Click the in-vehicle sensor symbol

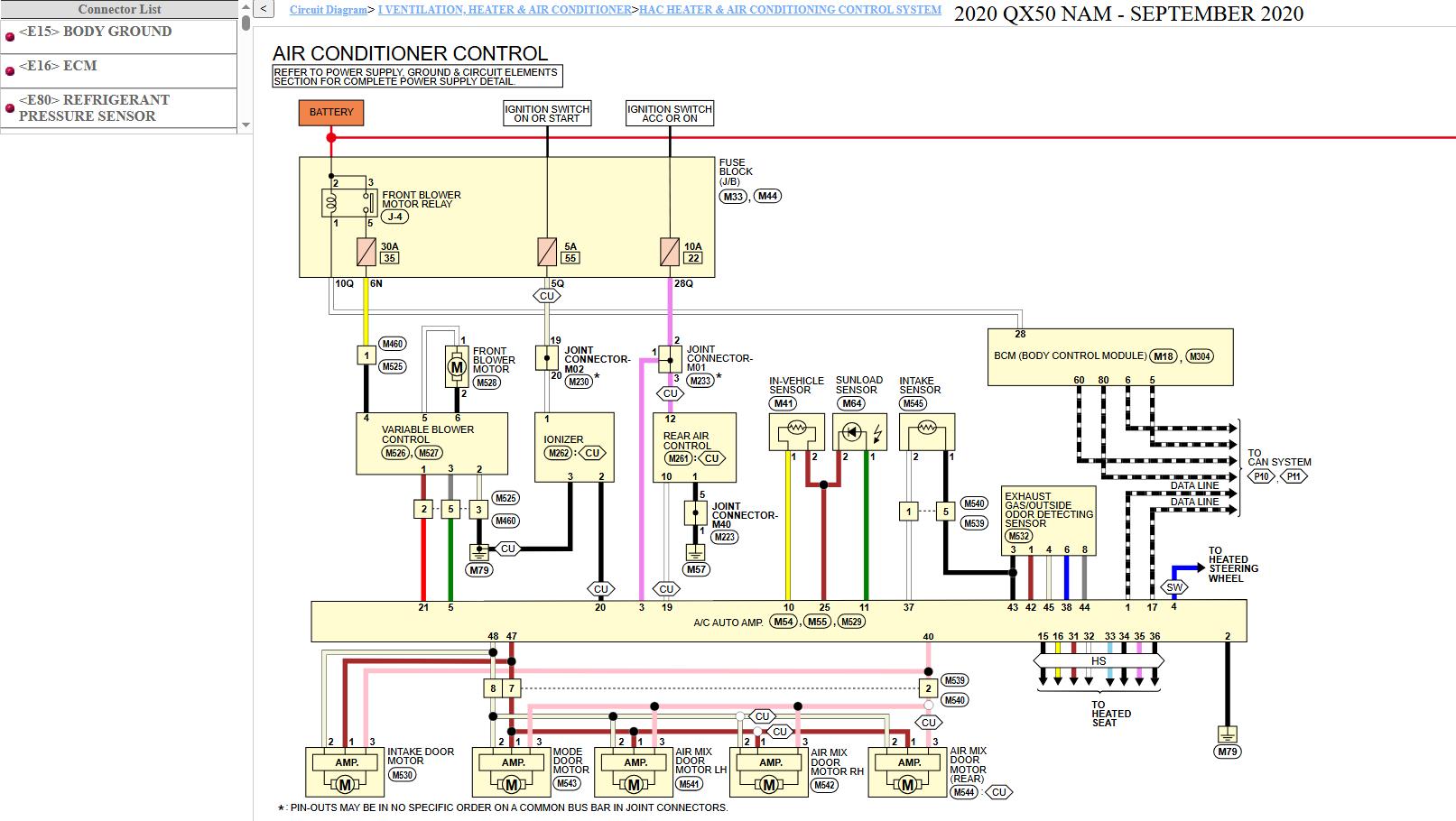[x=796, y=432]
